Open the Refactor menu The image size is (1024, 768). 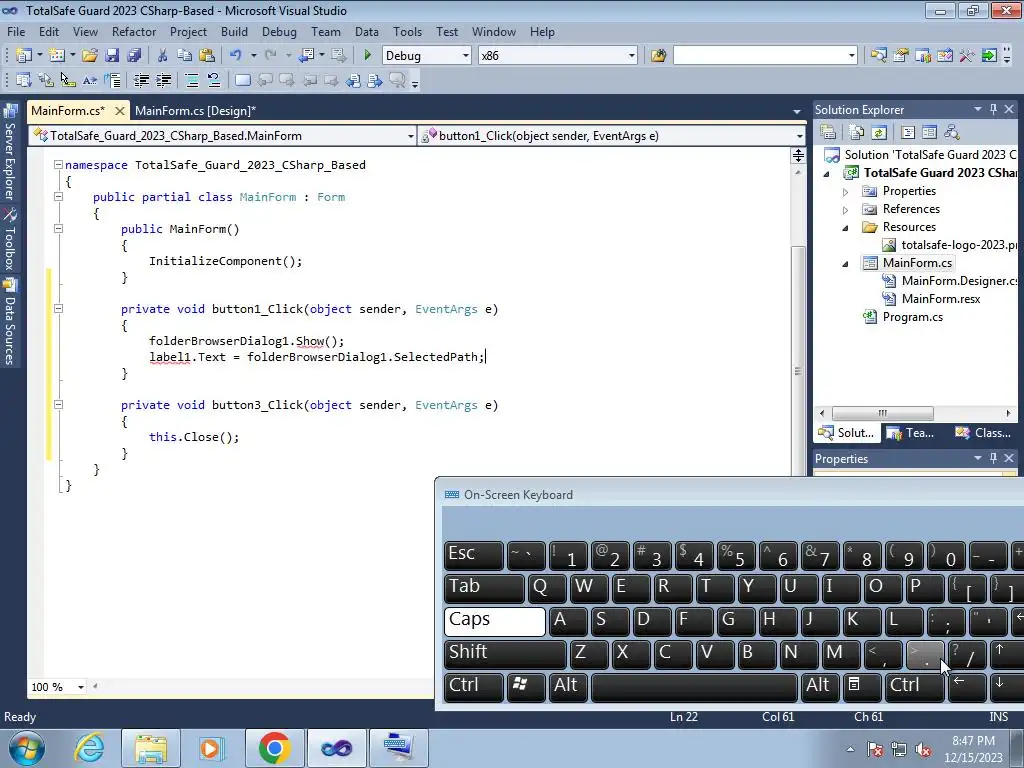click(x=134, y=31)
